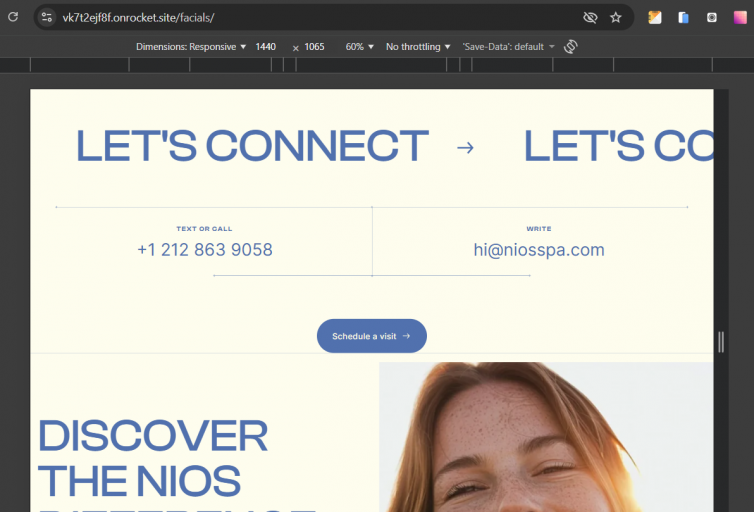Click the Schedule a visit button
754x512 pixels.
[x=372, y=336]
